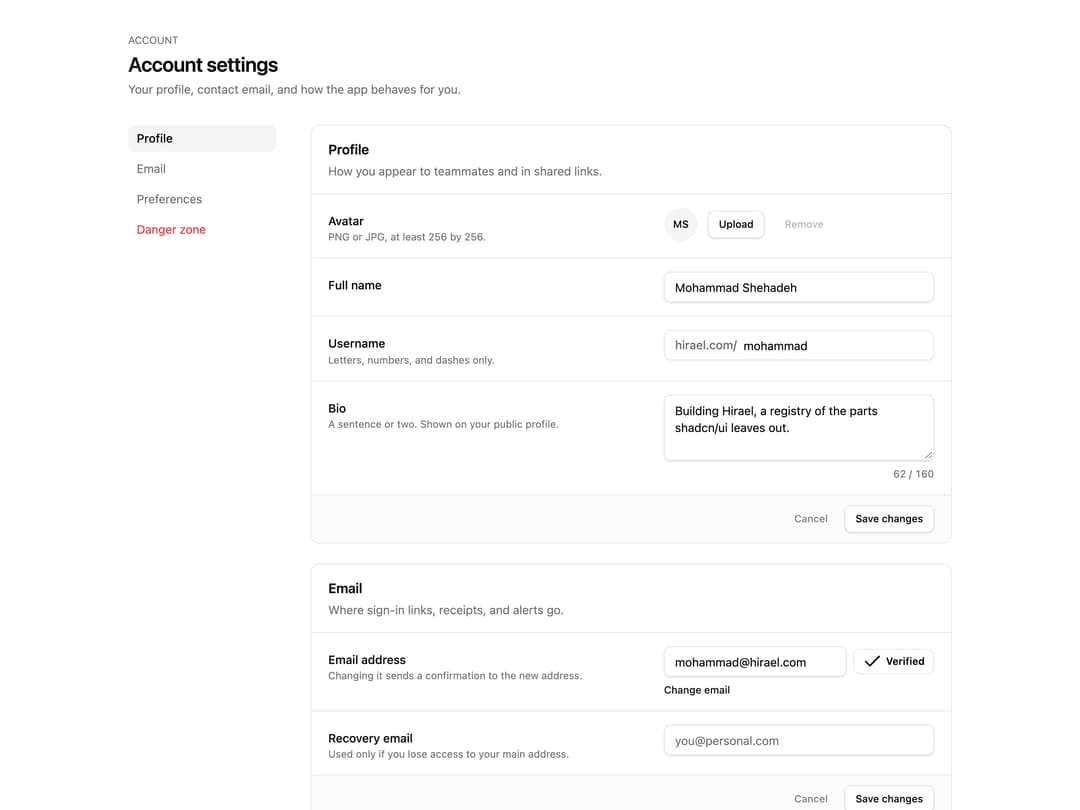Click the Verified checkmark icon
1080x810 pixels.
click(872, 661)
